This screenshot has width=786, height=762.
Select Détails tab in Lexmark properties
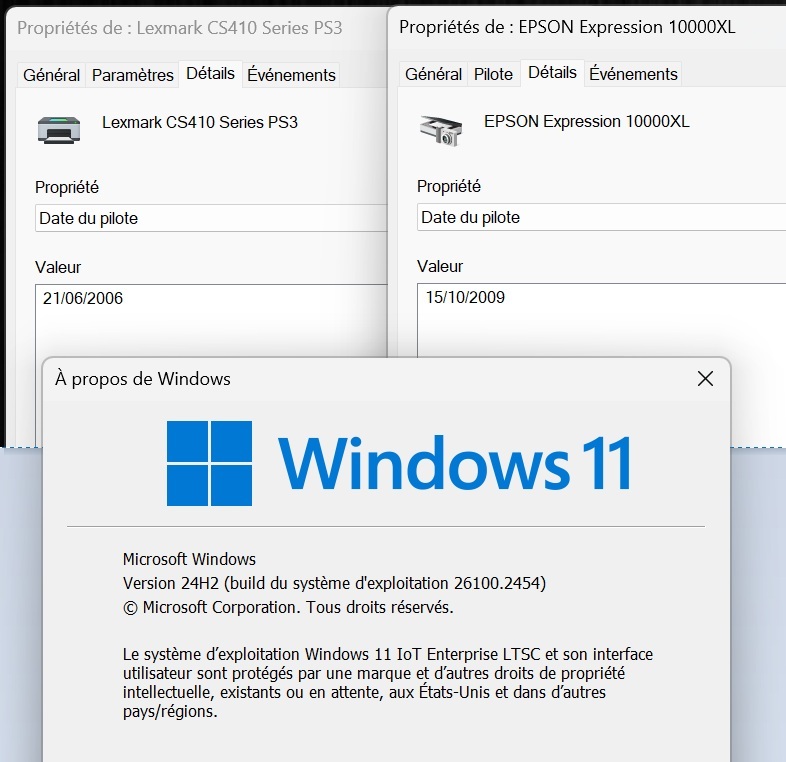(211, 74)
